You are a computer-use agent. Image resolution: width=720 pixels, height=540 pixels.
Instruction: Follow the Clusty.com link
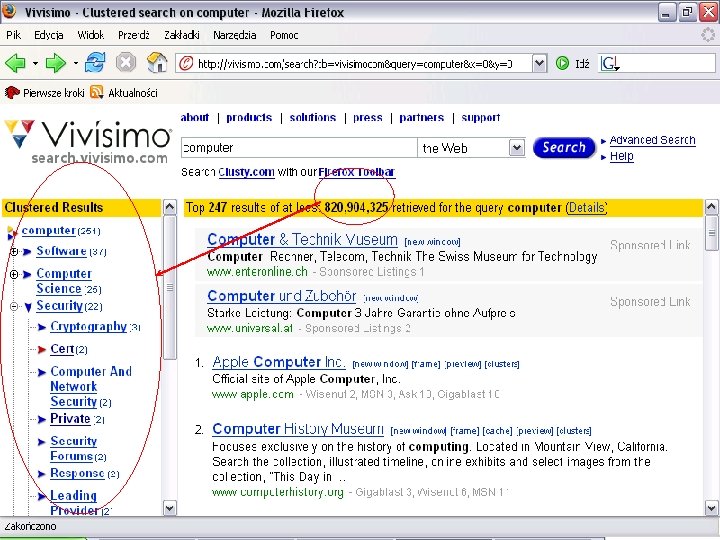point(247,172)
